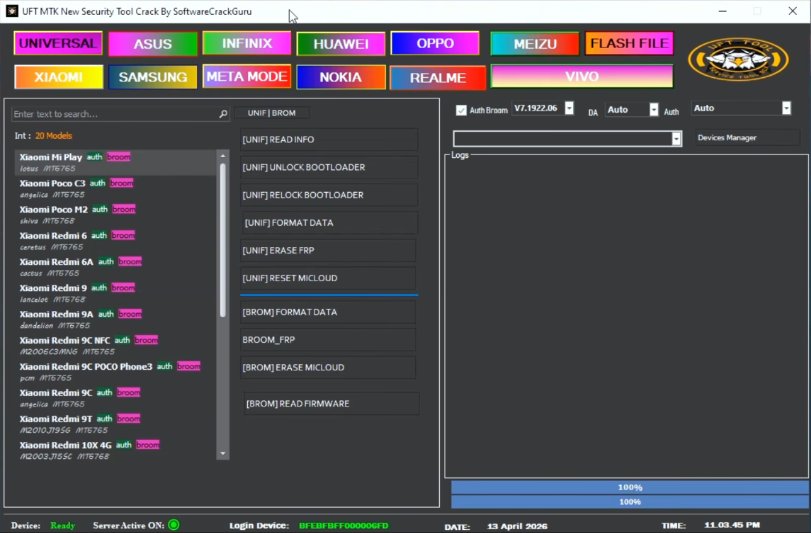
Task: Run [BROM] FORMAT DATA
Action: (328, 312)
